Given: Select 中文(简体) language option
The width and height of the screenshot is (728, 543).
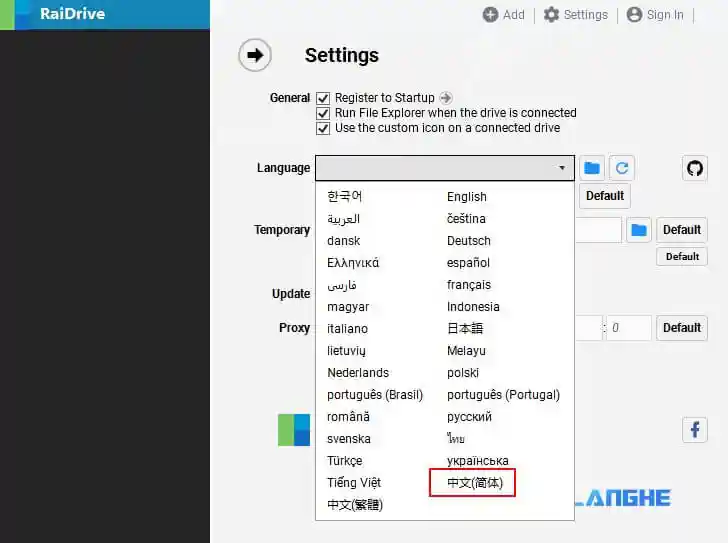Looking at the screenshot, I should tap(474, 483).
